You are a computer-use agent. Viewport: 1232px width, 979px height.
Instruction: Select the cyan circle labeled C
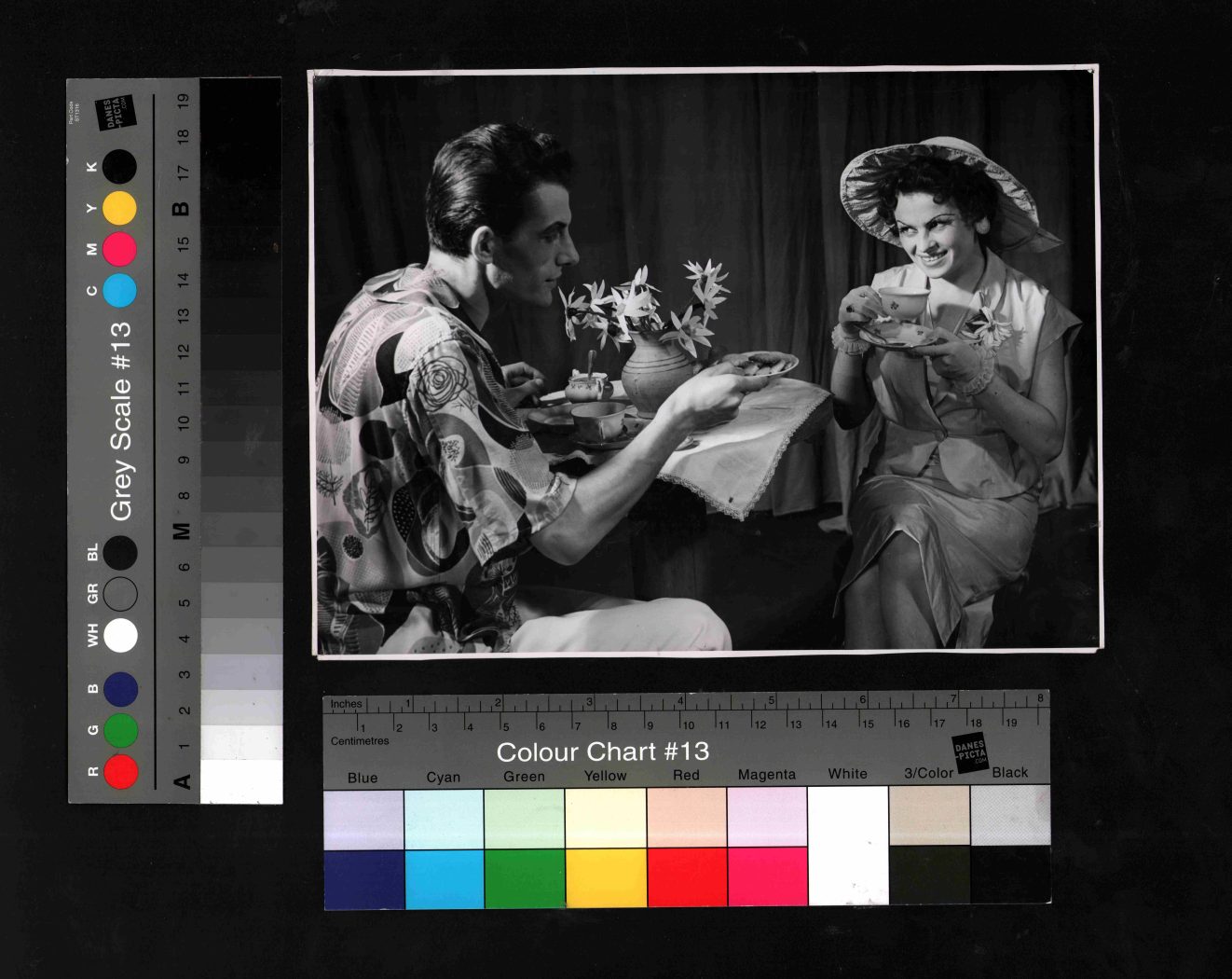tap(119, 290)
